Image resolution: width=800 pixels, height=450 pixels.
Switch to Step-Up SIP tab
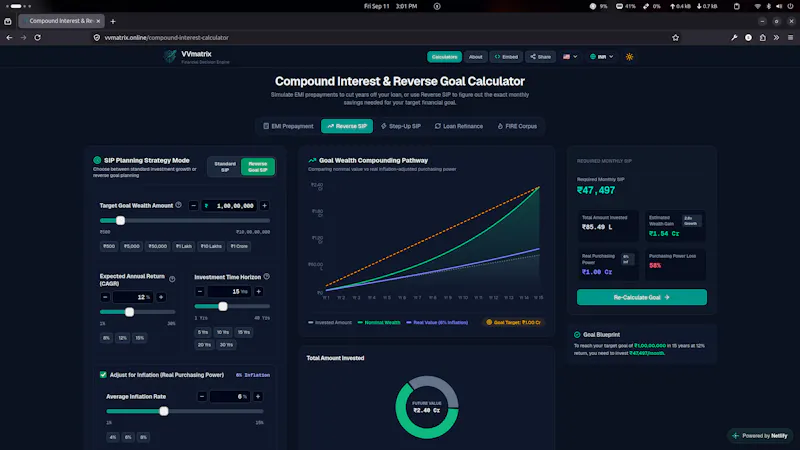pyautogui.click(x=401, y=126)
